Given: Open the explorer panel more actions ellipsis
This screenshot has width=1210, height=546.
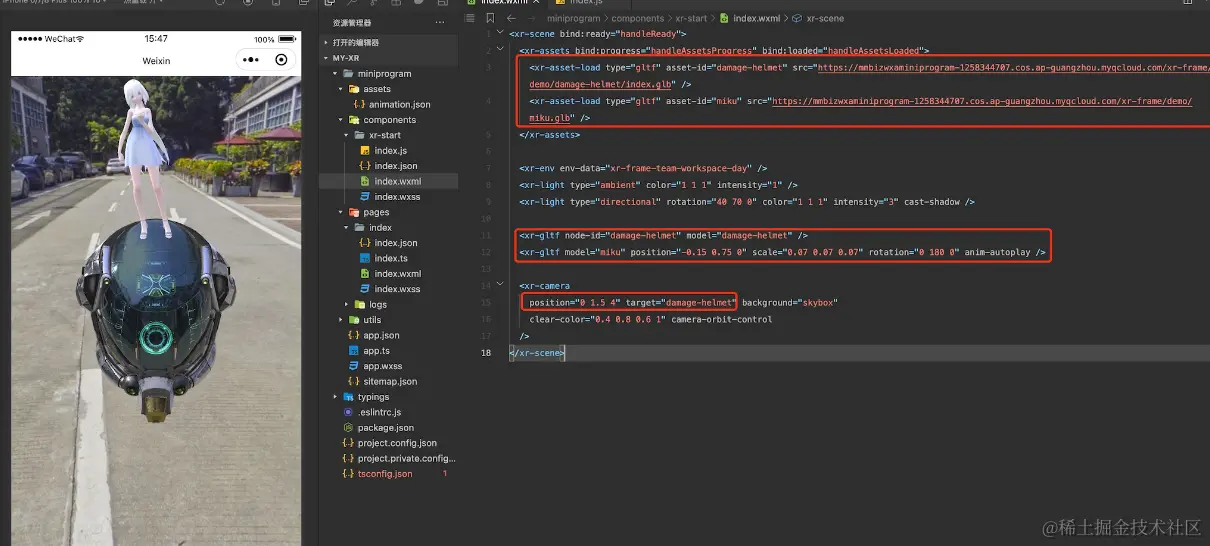Looking at the screenshot, I should (x=440, y=22).
